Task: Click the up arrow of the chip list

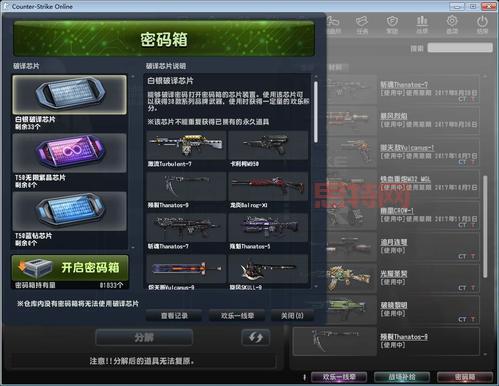Action: click(133, 77)
